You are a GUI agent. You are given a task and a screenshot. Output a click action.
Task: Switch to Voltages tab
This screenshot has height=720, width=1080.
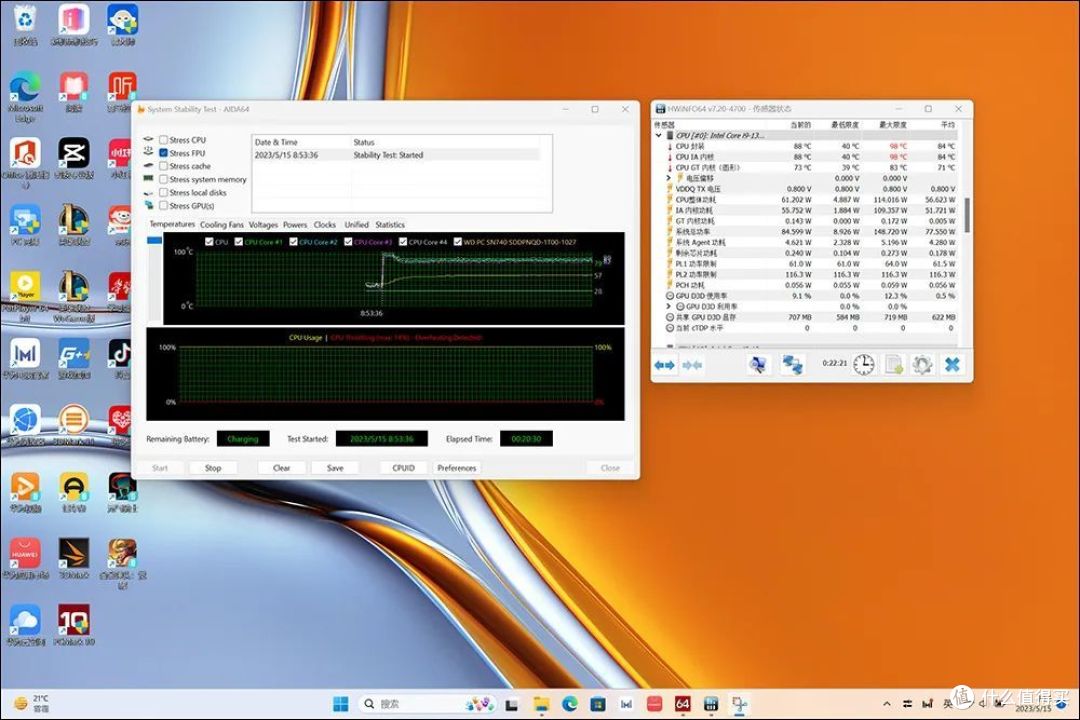click(263, 225)
